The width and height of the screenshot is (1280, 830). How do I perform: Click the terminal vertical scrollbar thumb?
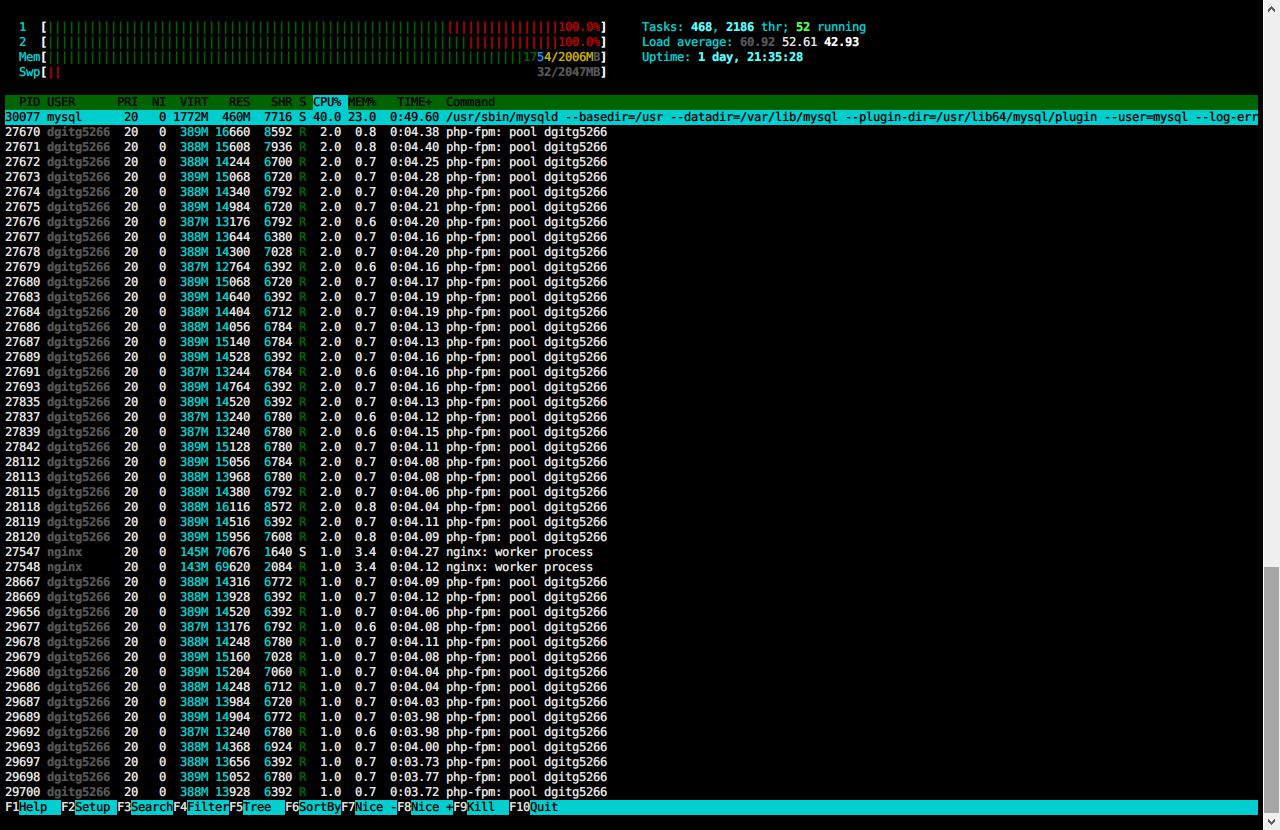coord(1271,690)
